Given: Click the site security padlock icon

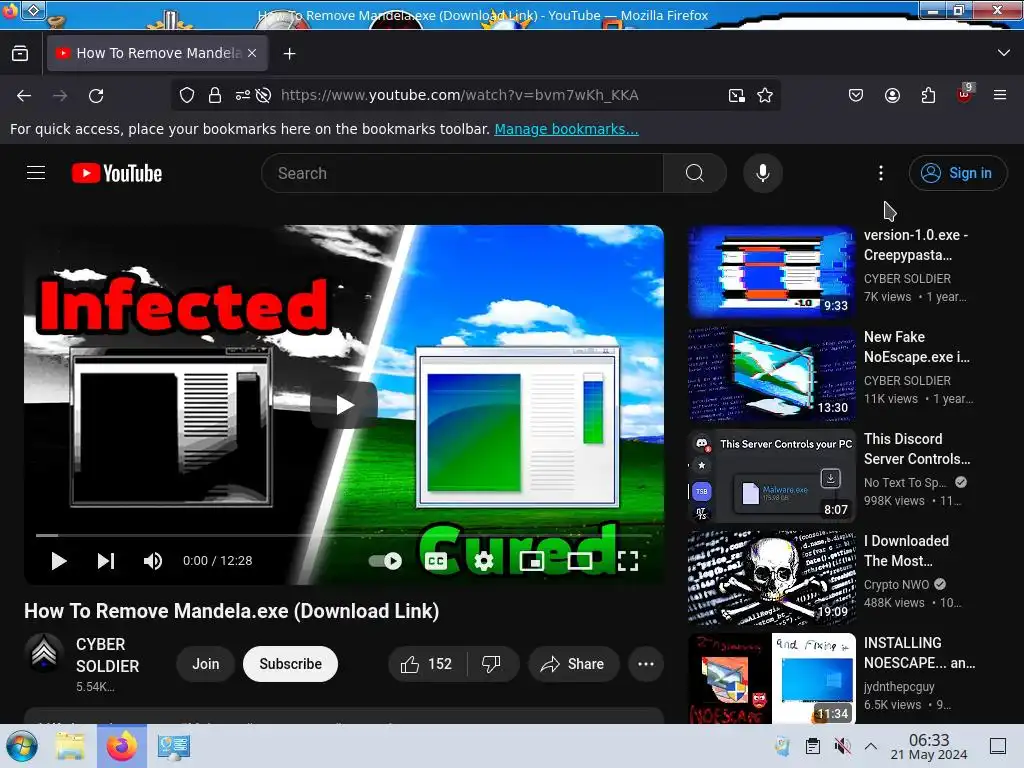Looking at the screenshot, I should (214, 95).
